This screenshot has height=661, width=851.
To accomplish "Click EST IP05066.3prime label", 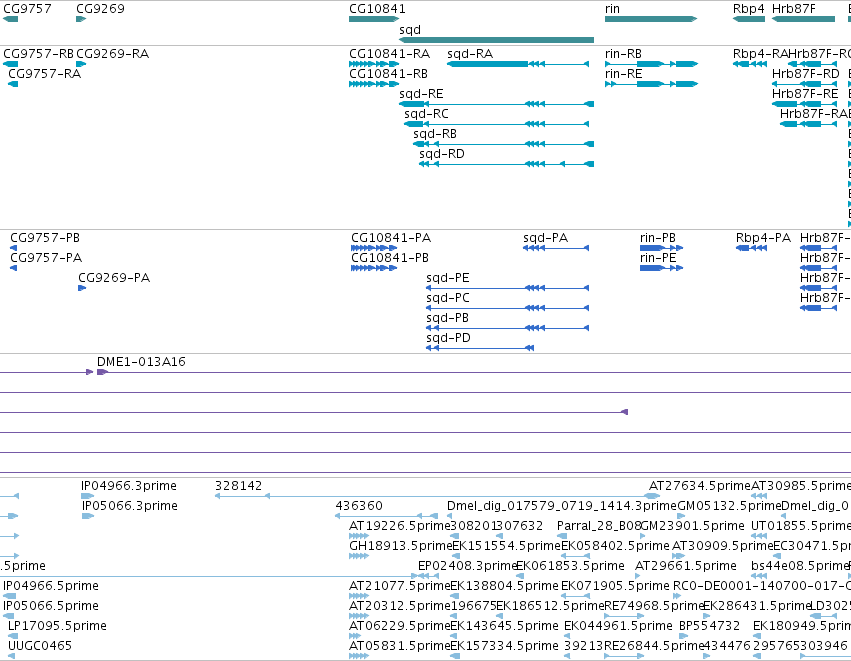I will click(x=130, y=506).
